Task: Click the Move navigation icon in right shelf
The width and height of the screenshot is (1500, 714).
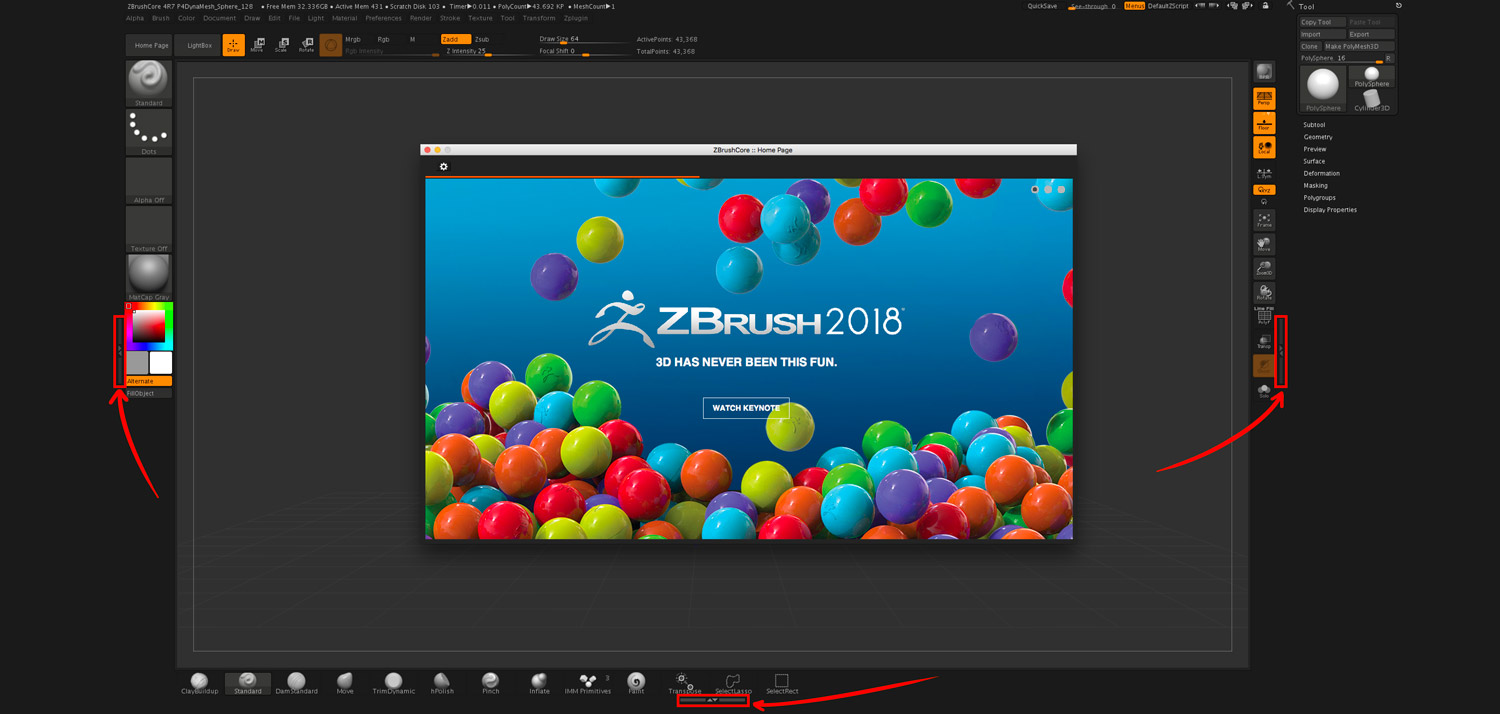Action: coord(1264,244)
